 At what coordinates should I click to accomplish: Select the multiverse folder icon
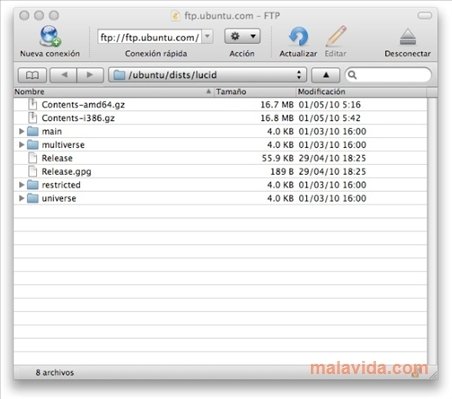coord(33,145)
